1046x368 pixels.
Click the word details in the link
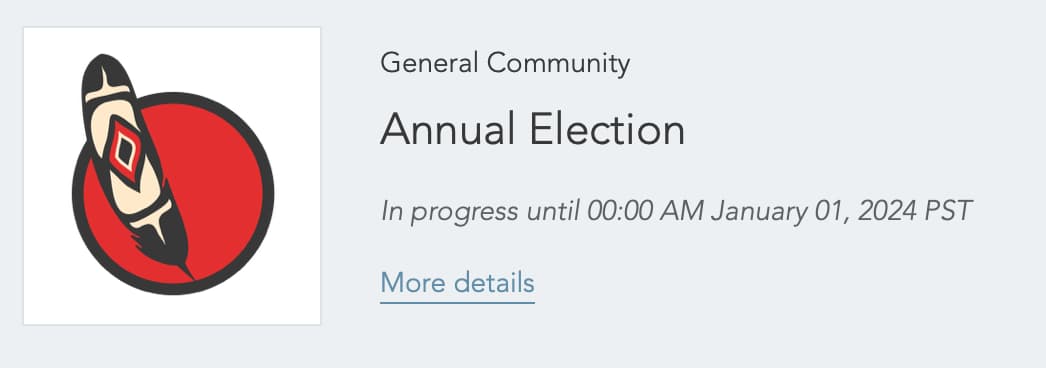494,283
